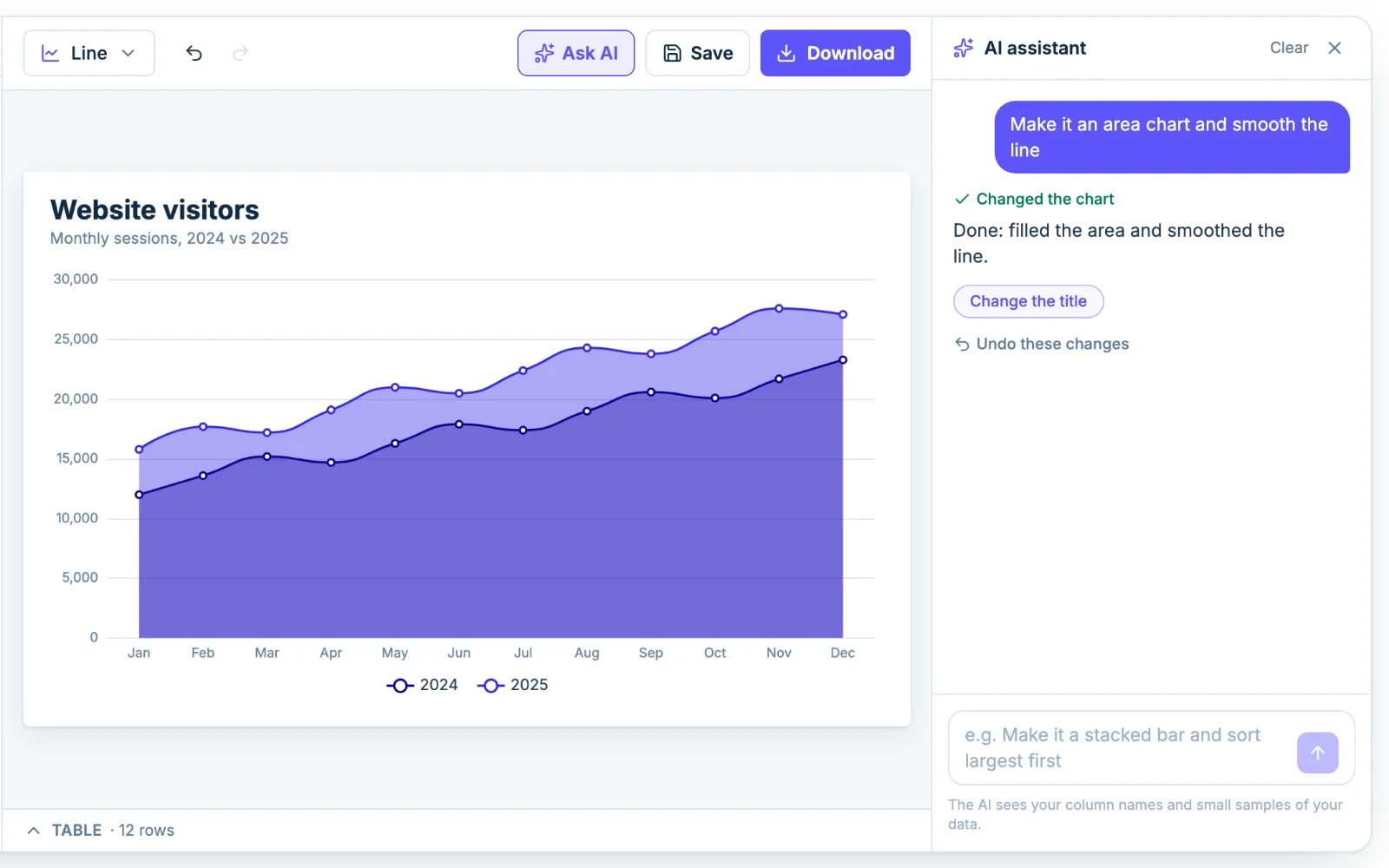Expand the TABLE 12 rows section
Viewport: 1389px width, 868px height.
tap(101, 831)
